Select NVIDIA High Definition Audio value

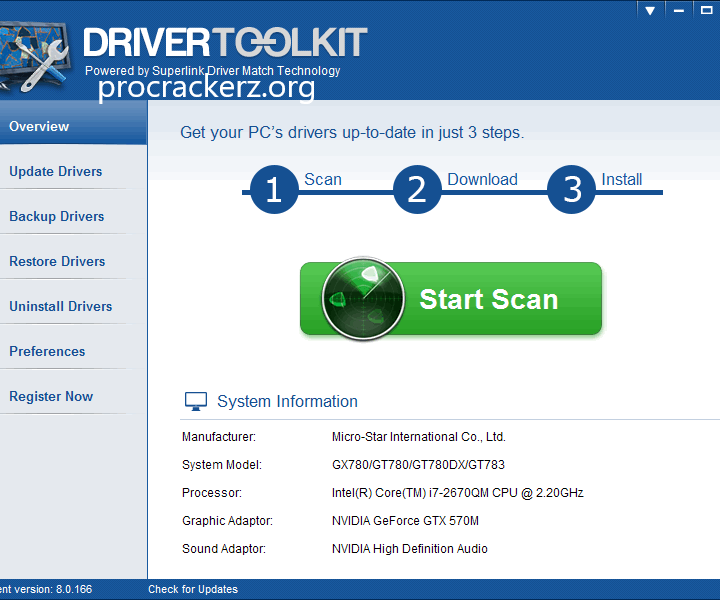point(410,549)
